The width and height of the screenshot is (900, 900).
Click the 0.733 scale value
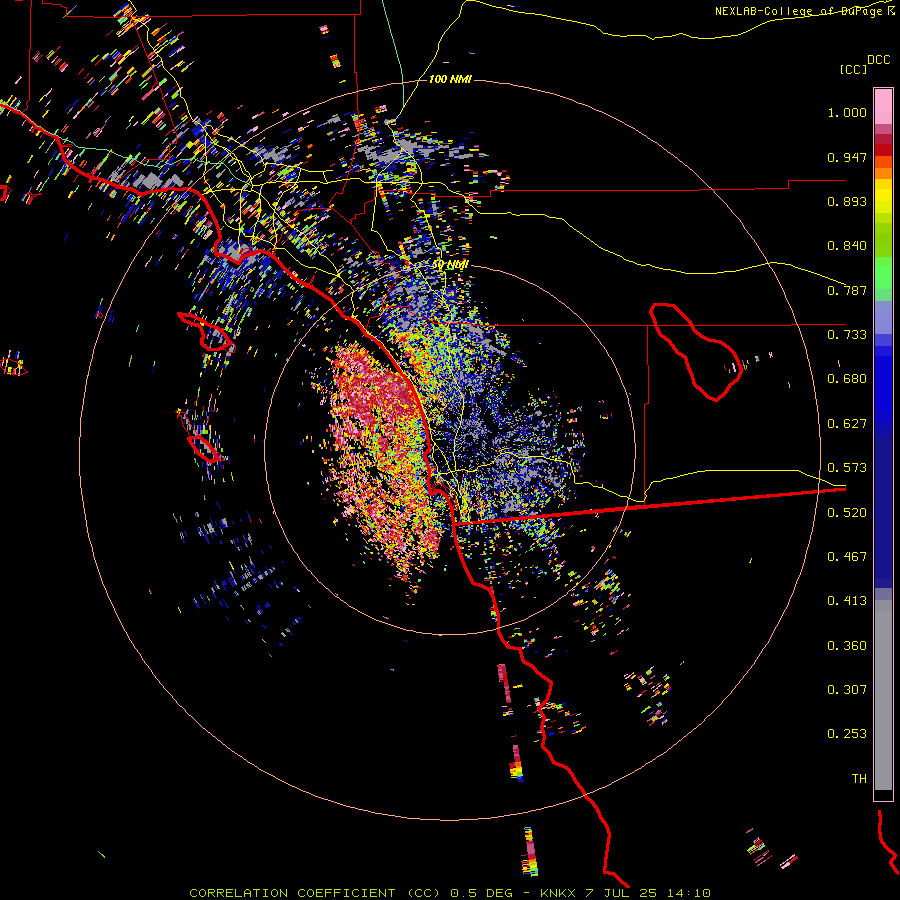click(847, 335)
